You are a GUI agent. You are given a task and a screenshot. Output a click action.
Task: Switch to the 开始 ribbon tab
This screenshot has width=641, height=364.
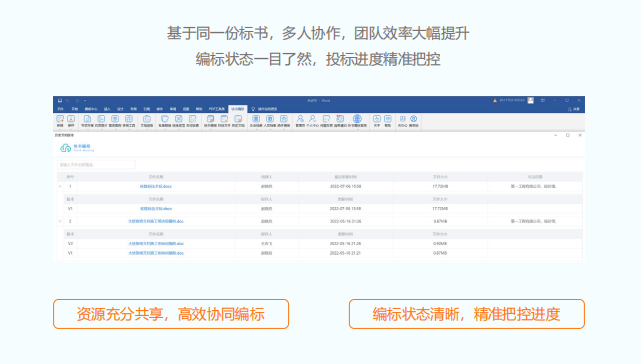74,109
